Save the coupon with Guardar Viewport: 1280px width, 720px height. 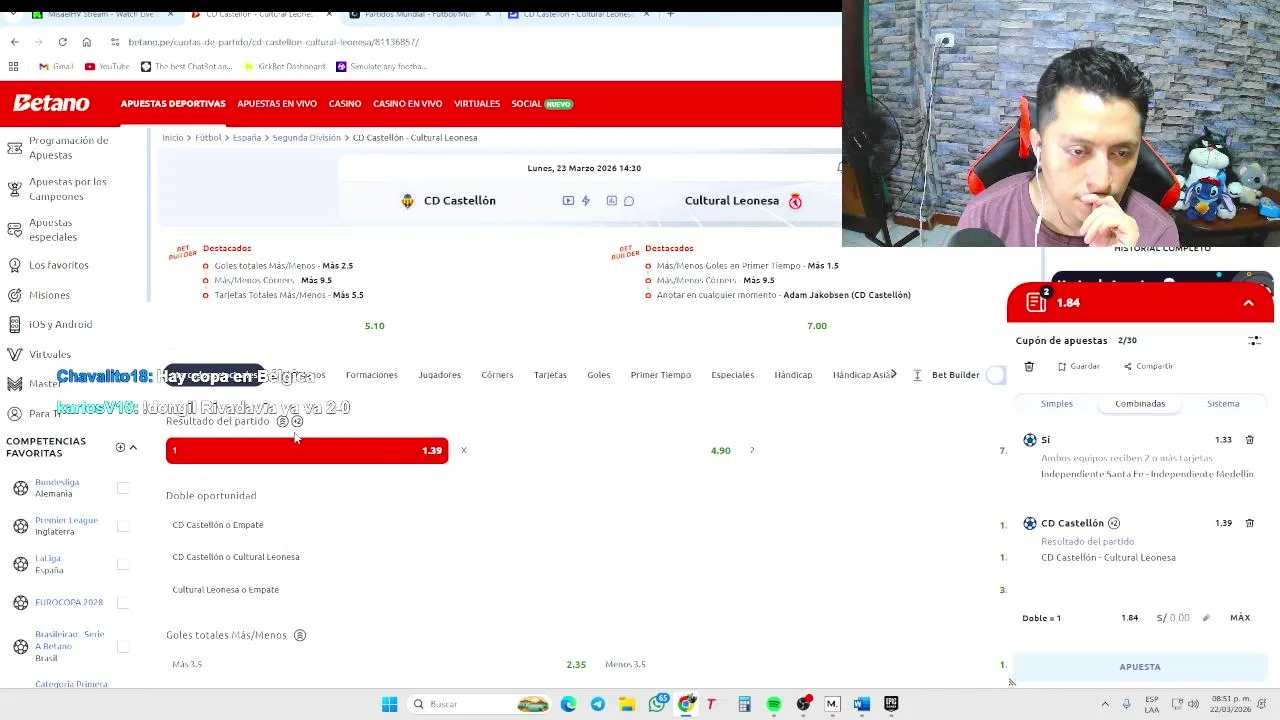click(1078, 367)
